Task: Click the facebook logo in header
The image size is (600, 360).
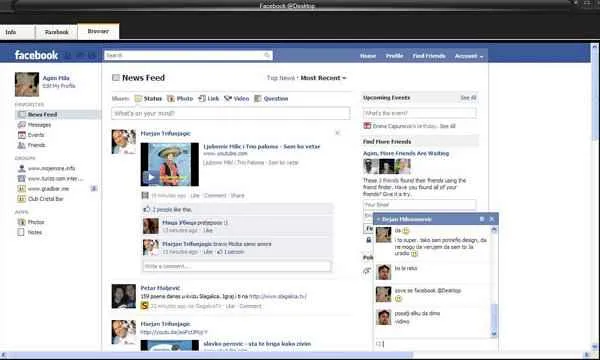Action: tap(36, 55)
